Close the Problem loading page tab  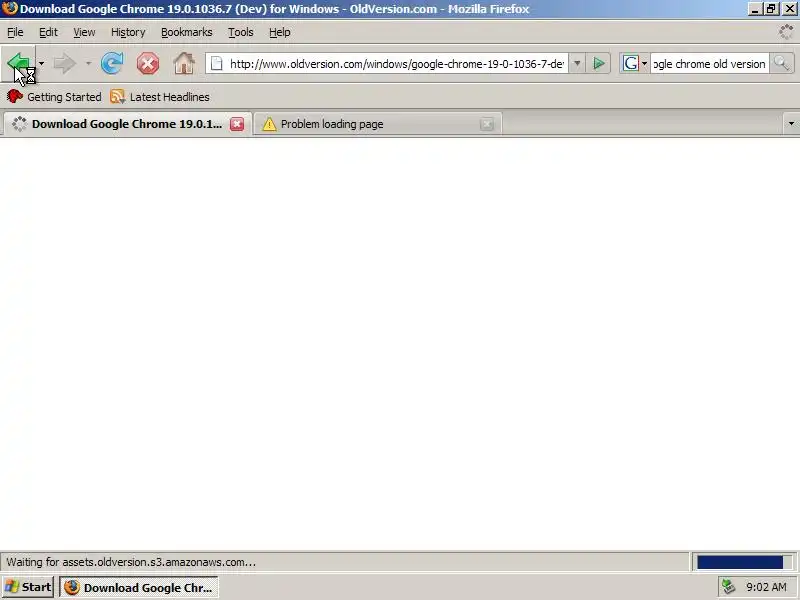pyautogui.click(x=487, y=124)
